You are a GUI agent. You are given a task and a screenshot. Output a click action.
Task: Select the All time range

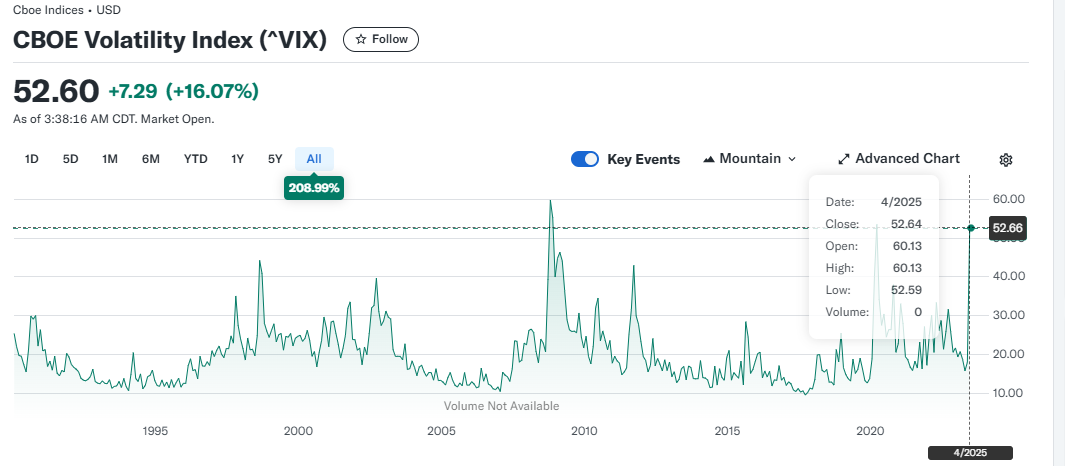(x=314, y=159)
